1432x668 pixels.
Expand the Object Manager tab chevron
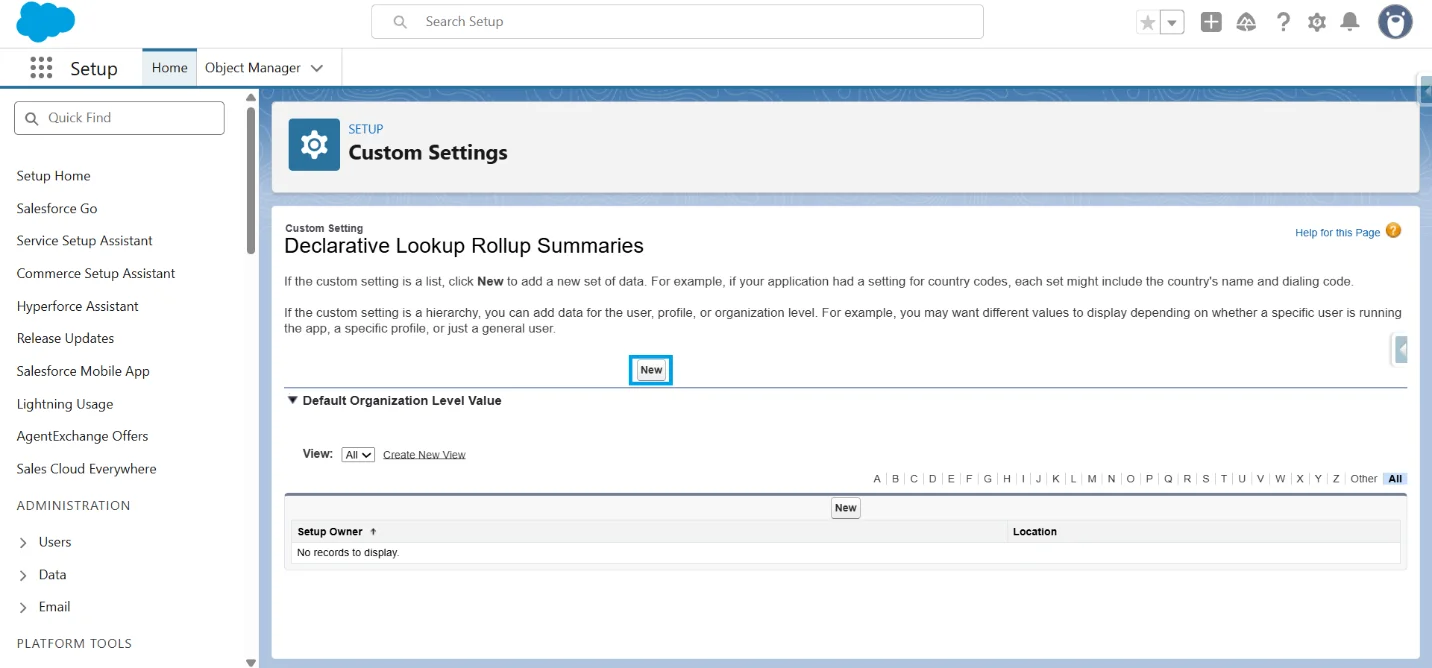pyautogui.click(x=317, y=68)
